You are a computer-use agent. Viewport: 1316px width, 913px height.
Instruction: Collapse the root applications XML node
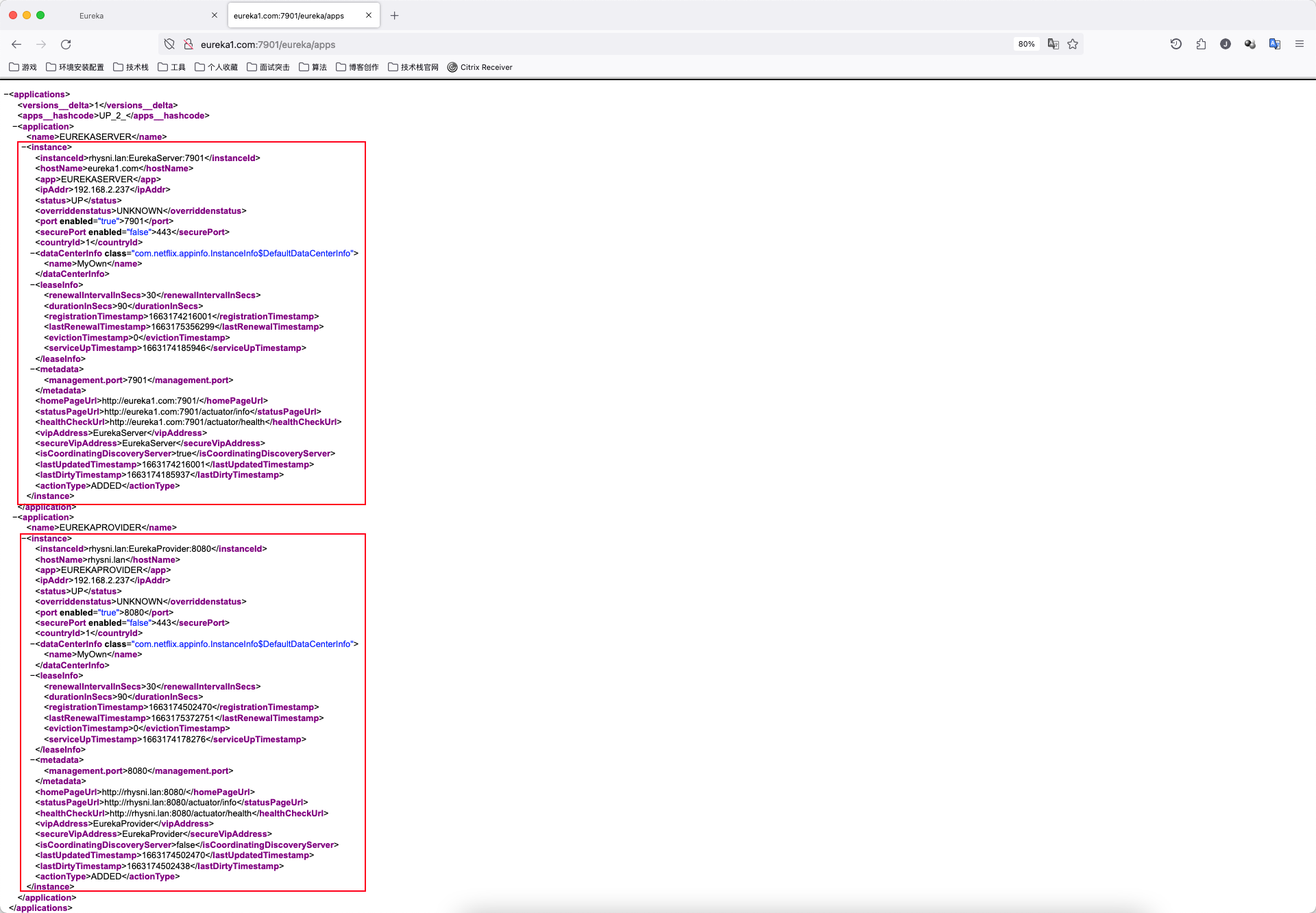point(6,95)
